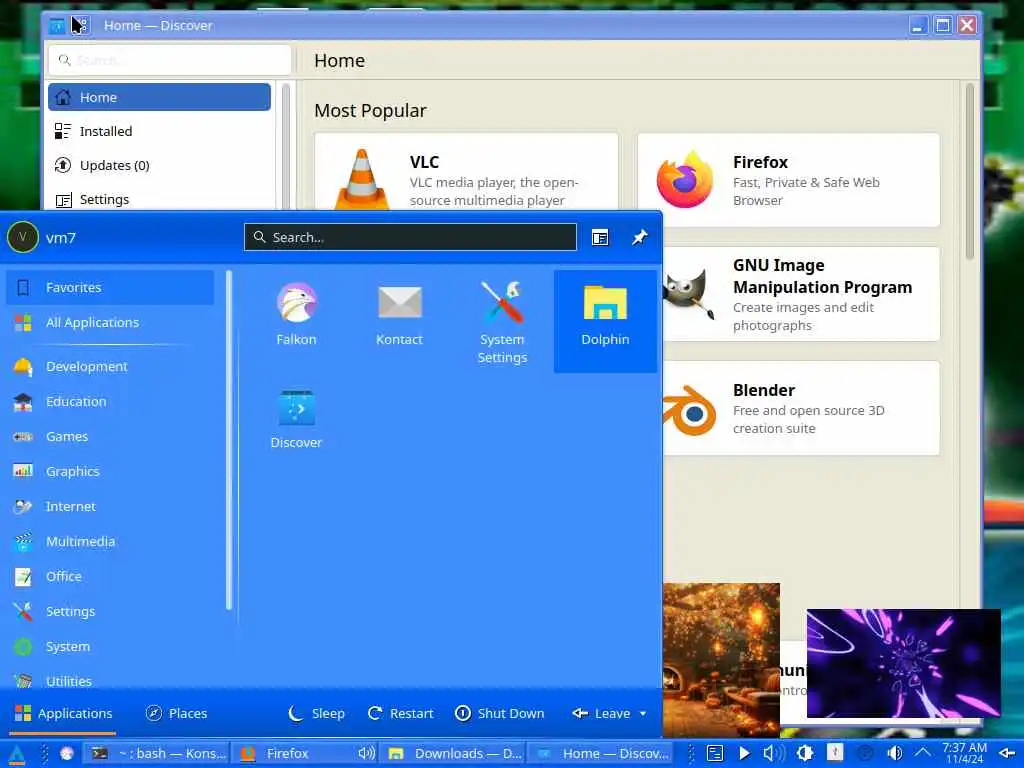Click the clock showing 7:37 AM
The width and height of the screenshot is (1024, 768).
click(x=965, y=753)
